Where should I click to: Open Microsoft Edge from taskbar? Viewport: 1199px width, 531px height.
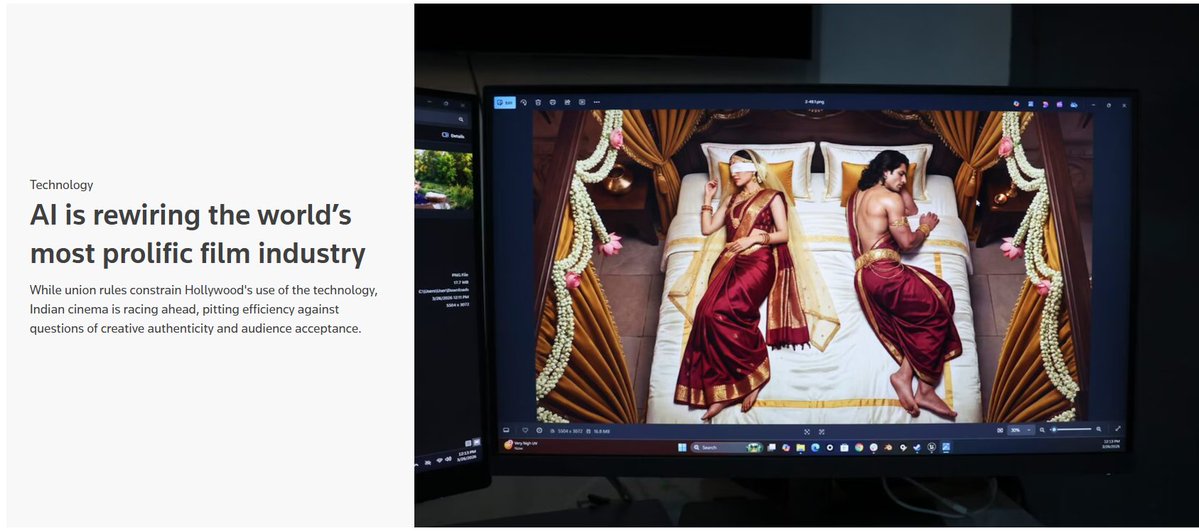tap(815, 448)
